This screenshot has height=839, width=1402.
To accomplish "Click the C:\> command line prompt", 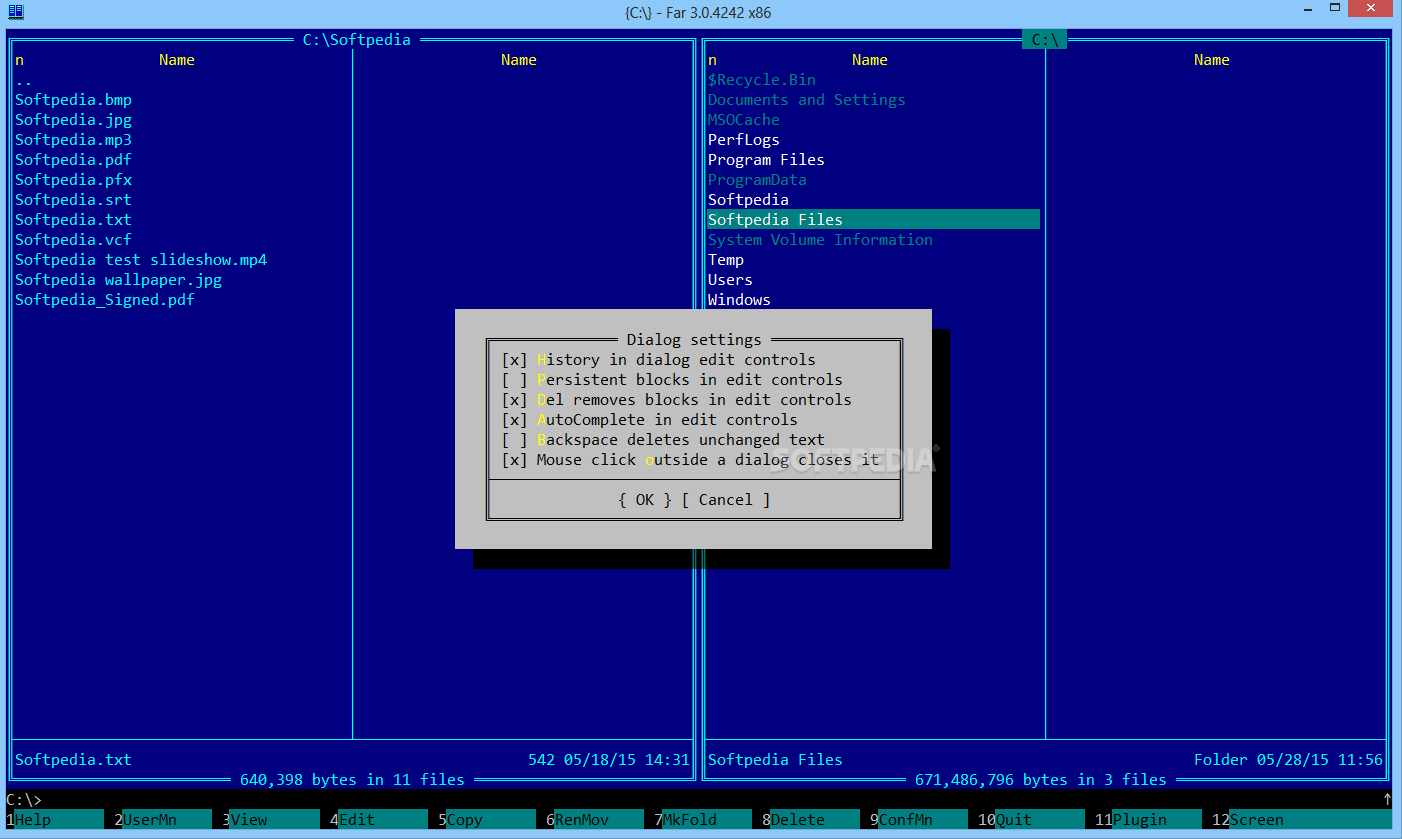I will coord(24,800).
